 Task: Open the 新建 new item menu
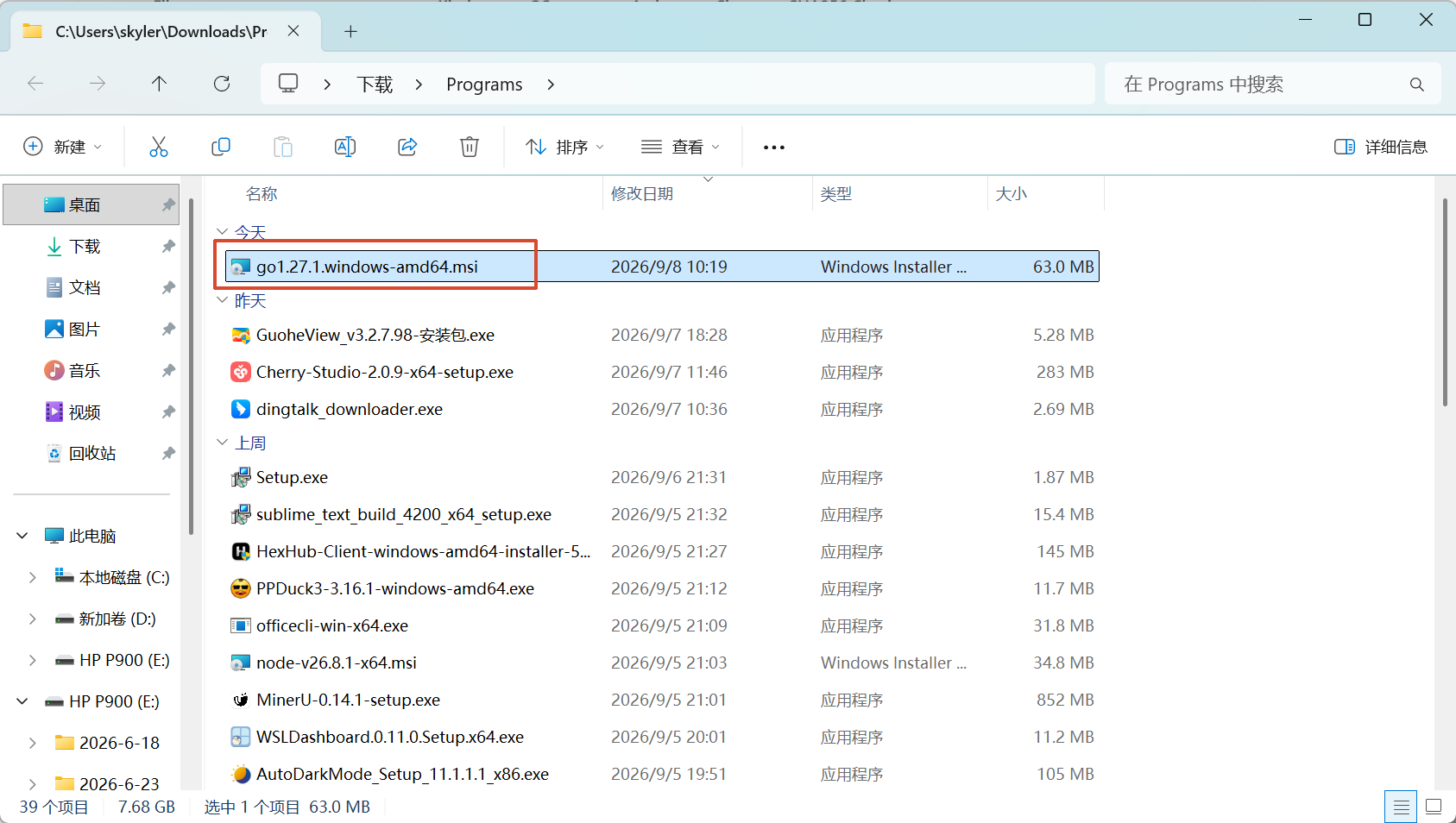point(62,147)
